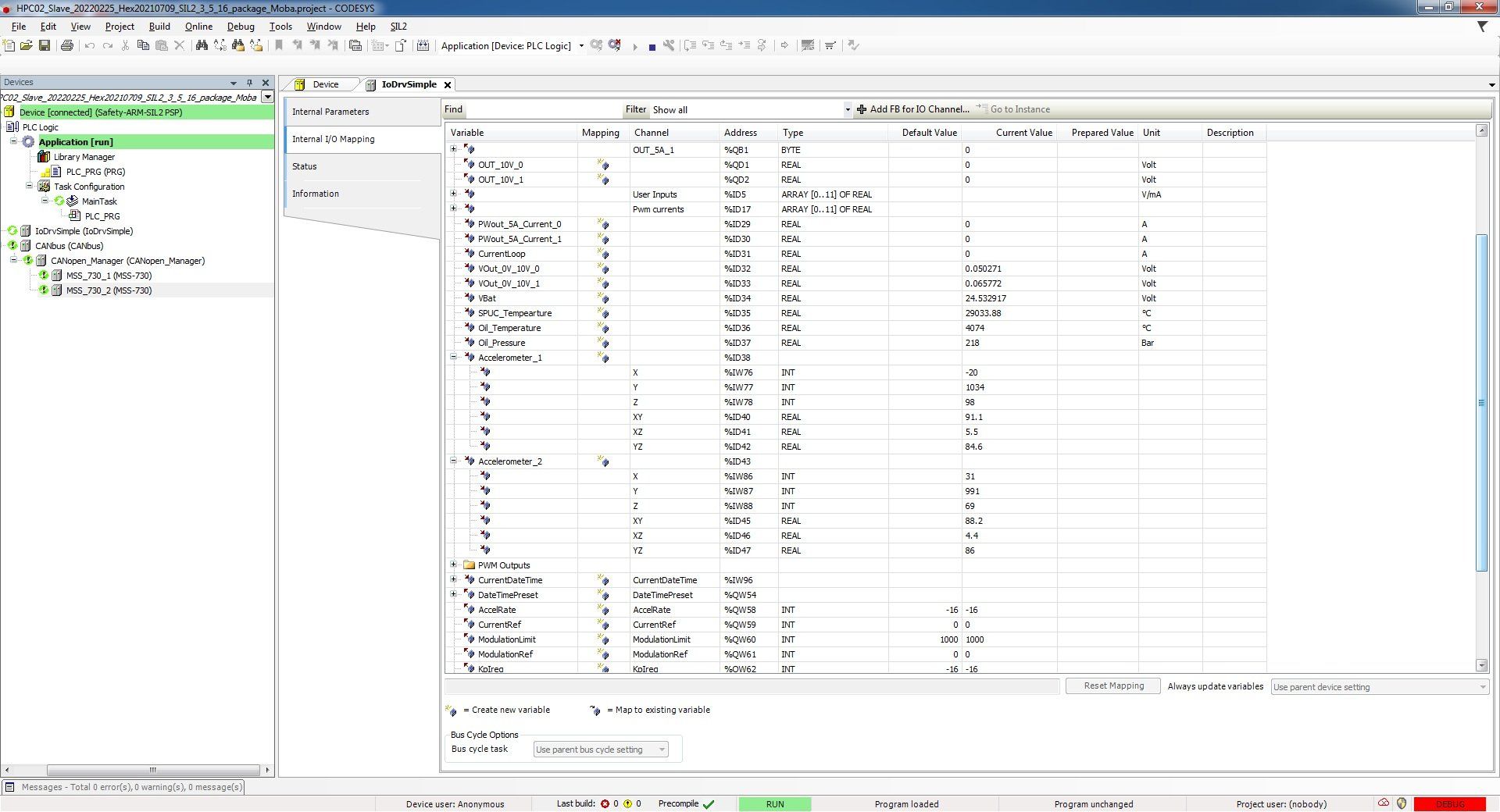1500x812 pixels.
Task: Click the Library Manager books icon
Action: (x=45, y=157)
